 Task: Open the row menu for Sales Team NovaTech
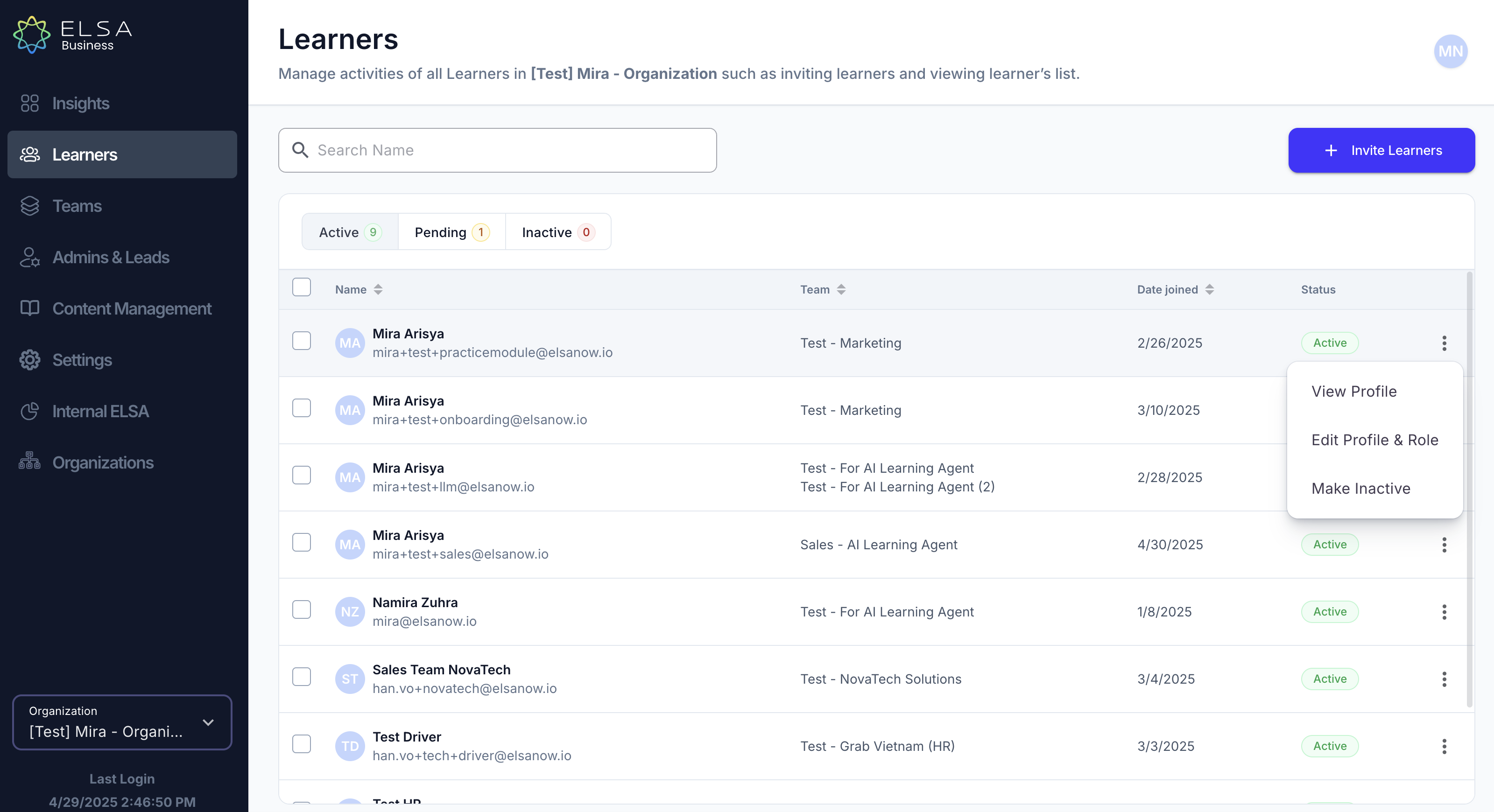click(1444, 679)
